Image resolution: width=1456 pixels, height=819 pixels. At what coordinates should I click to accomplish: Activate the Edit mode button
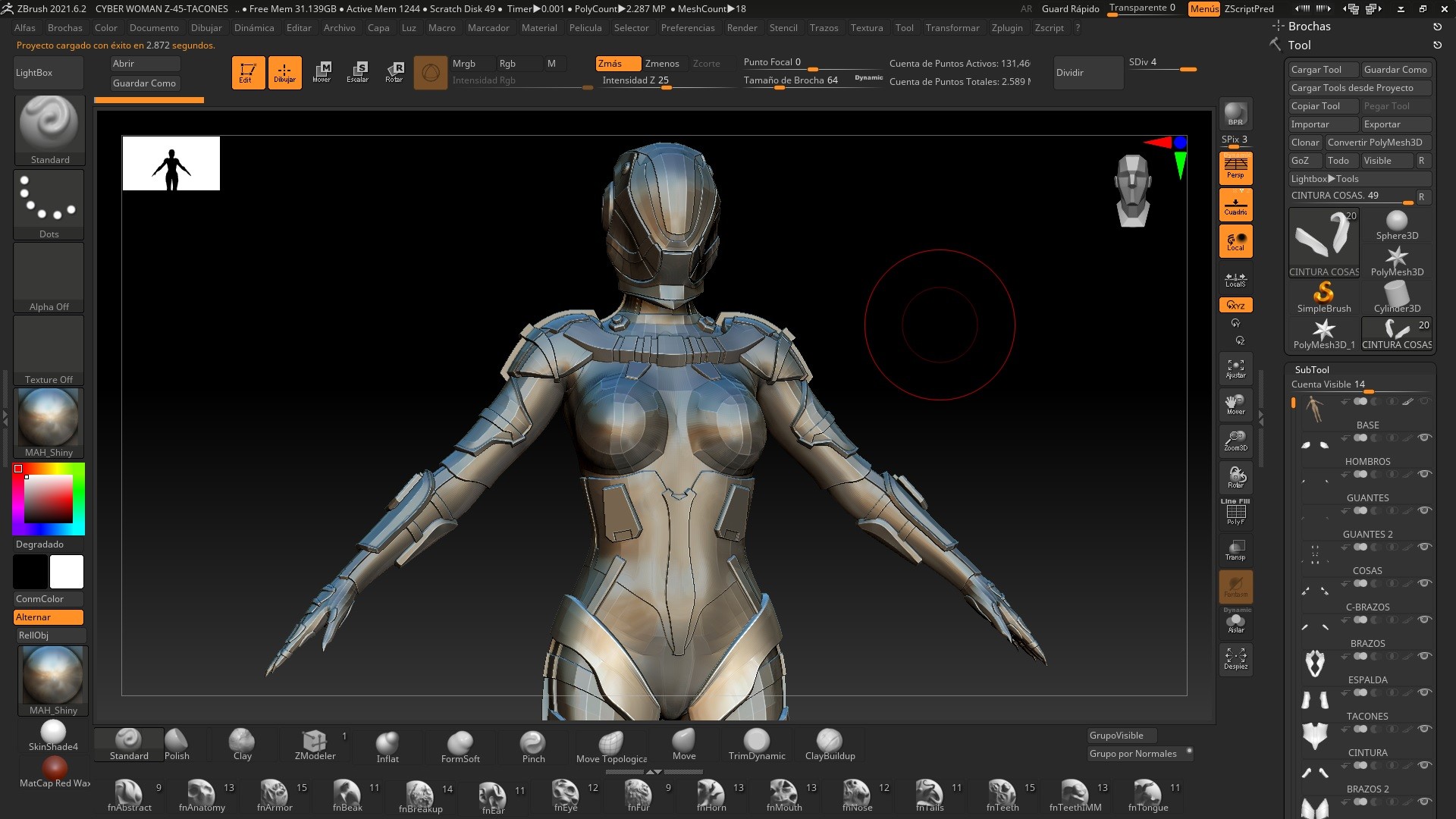point(248,73)
